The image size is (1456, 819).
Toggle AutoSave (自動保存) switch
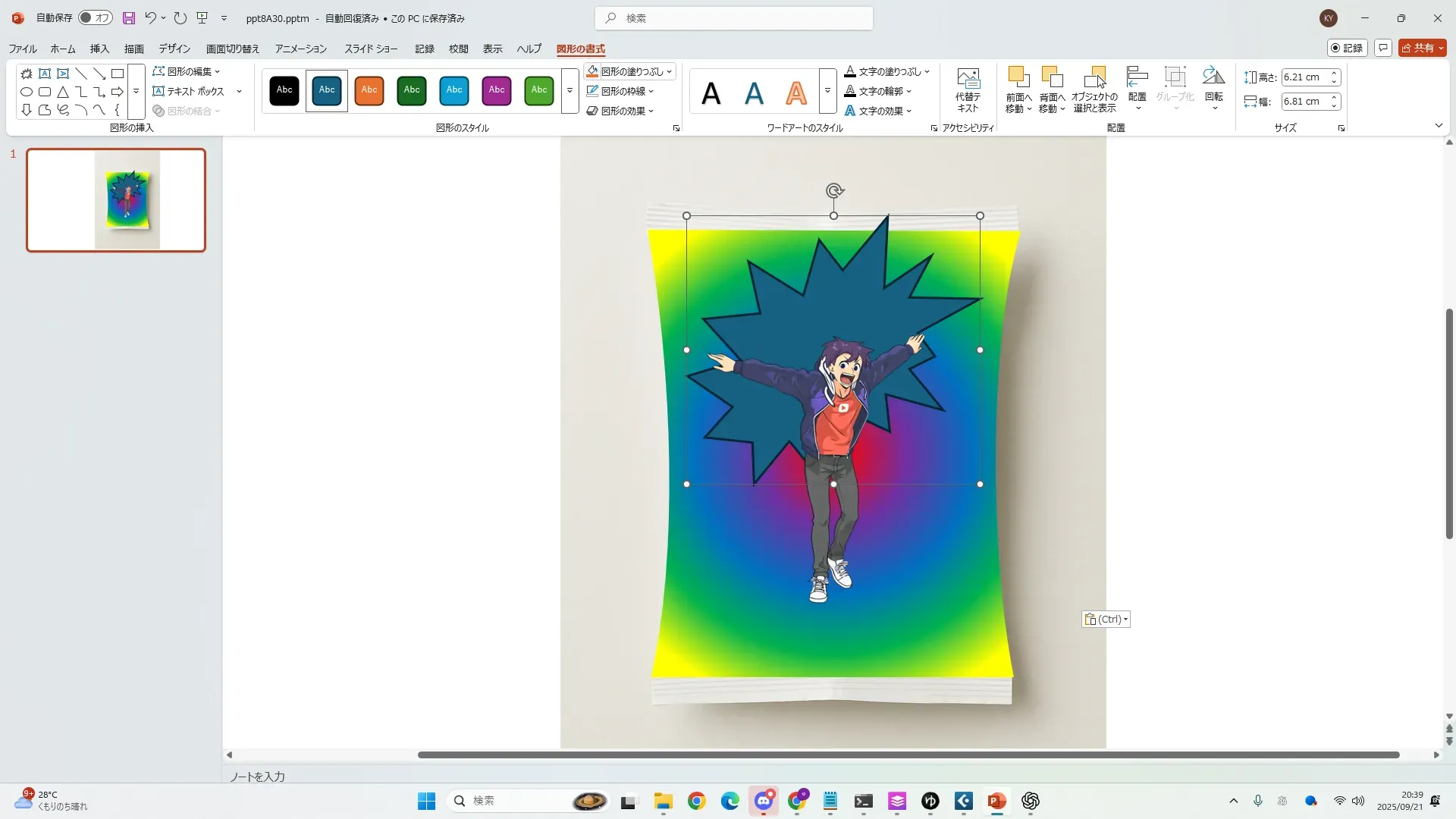[96, 17]
